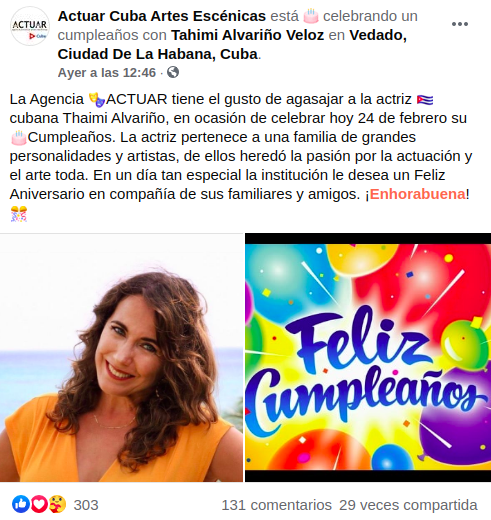Viewport: 491px width, 520px height.
Task: Open the 'Ayer a las 12:46' timestamp
Action: [107, 72]
